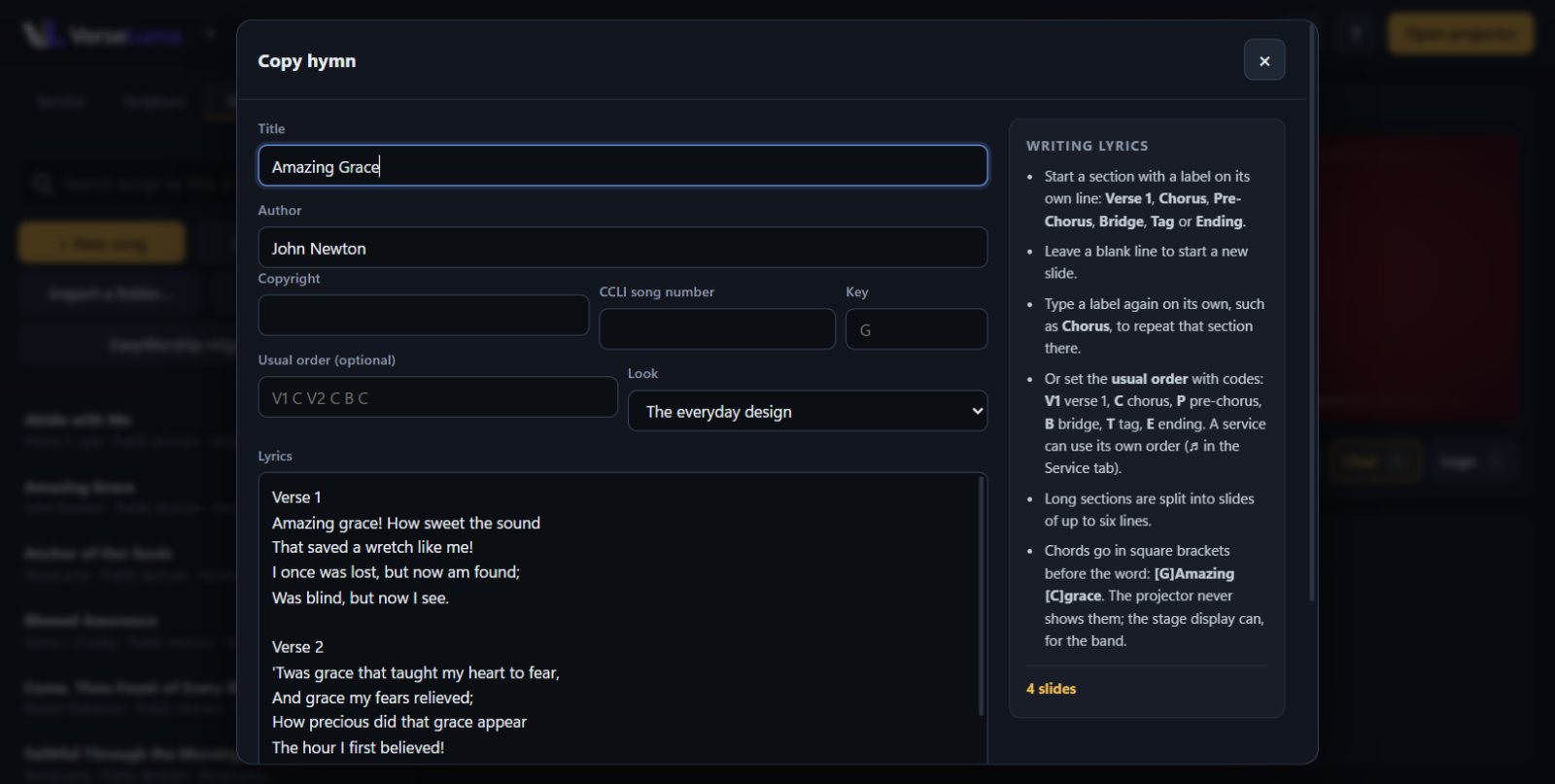The width and height of the screenshot is (1555, 784).
Task: Focus the CCLI song number field
Action: pyautogui.click(x=717, y=329)
